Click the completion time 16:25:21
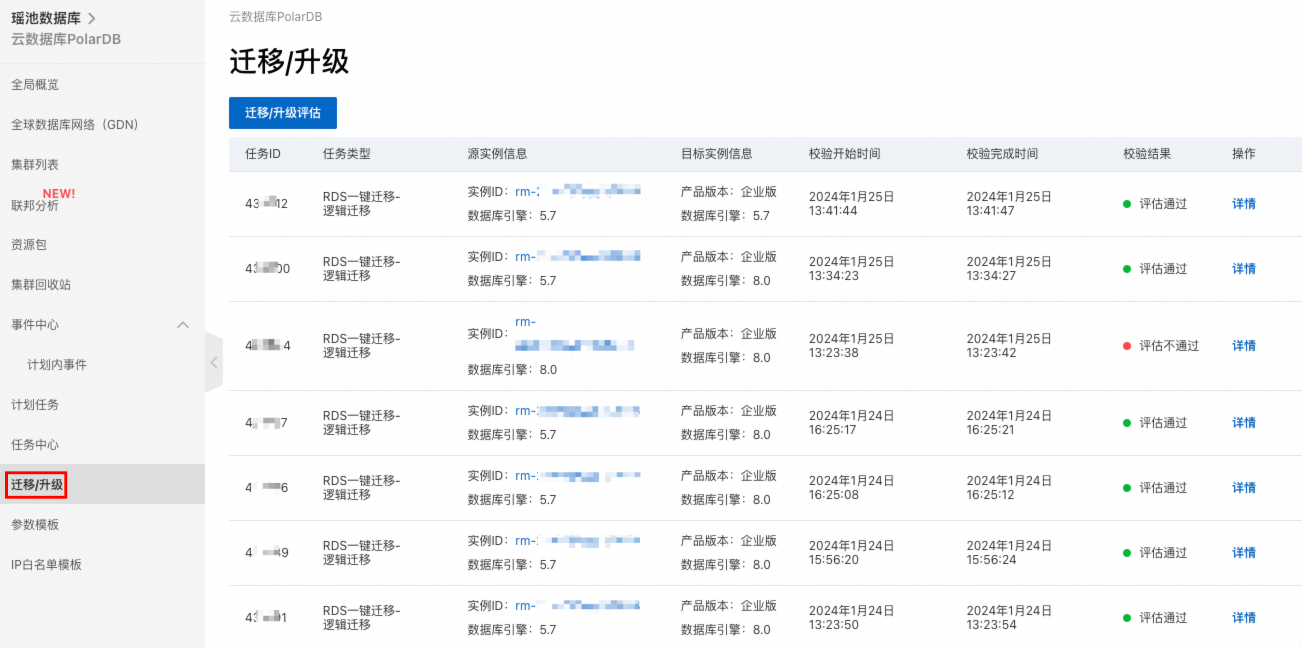The width and height of the screenshot is (1302, 648). (x=991, y=430)
